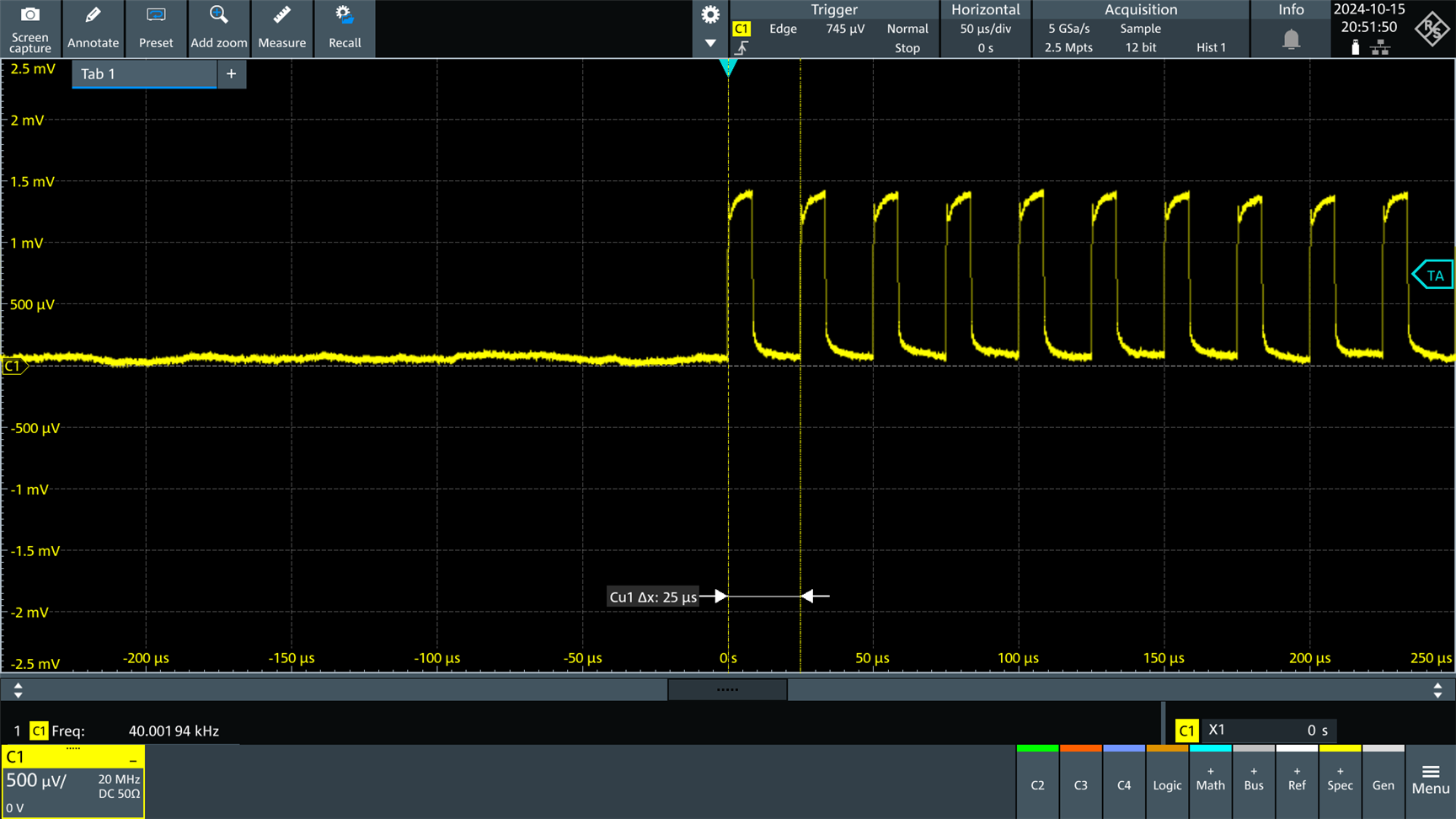Image resolution: width=1456 pixels, height=819 pixels.
Task: Click the right results panel expand arrows
Action: pos(1437,690)
